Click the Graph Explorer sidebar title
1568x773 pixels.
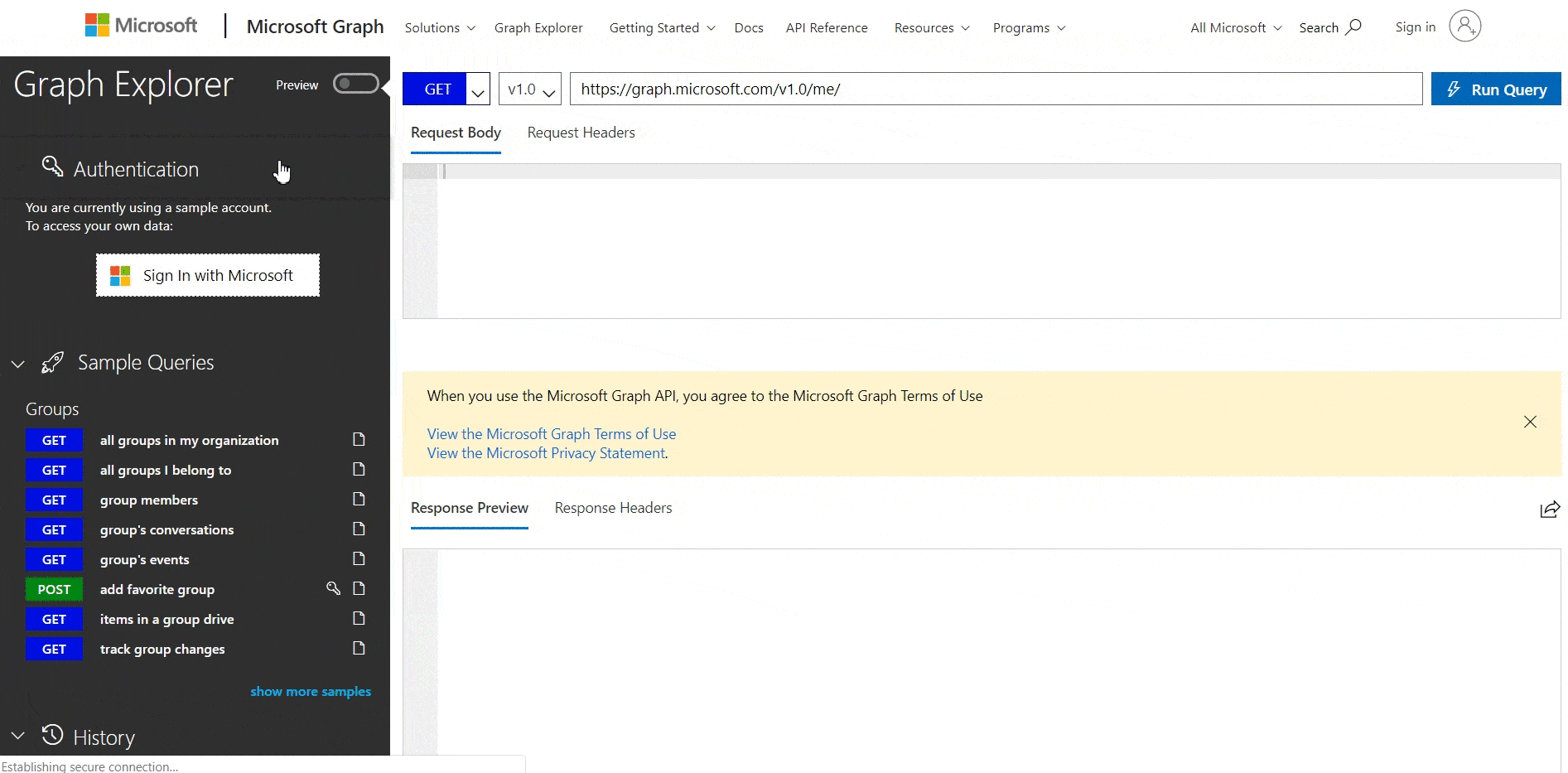[123, 85]
